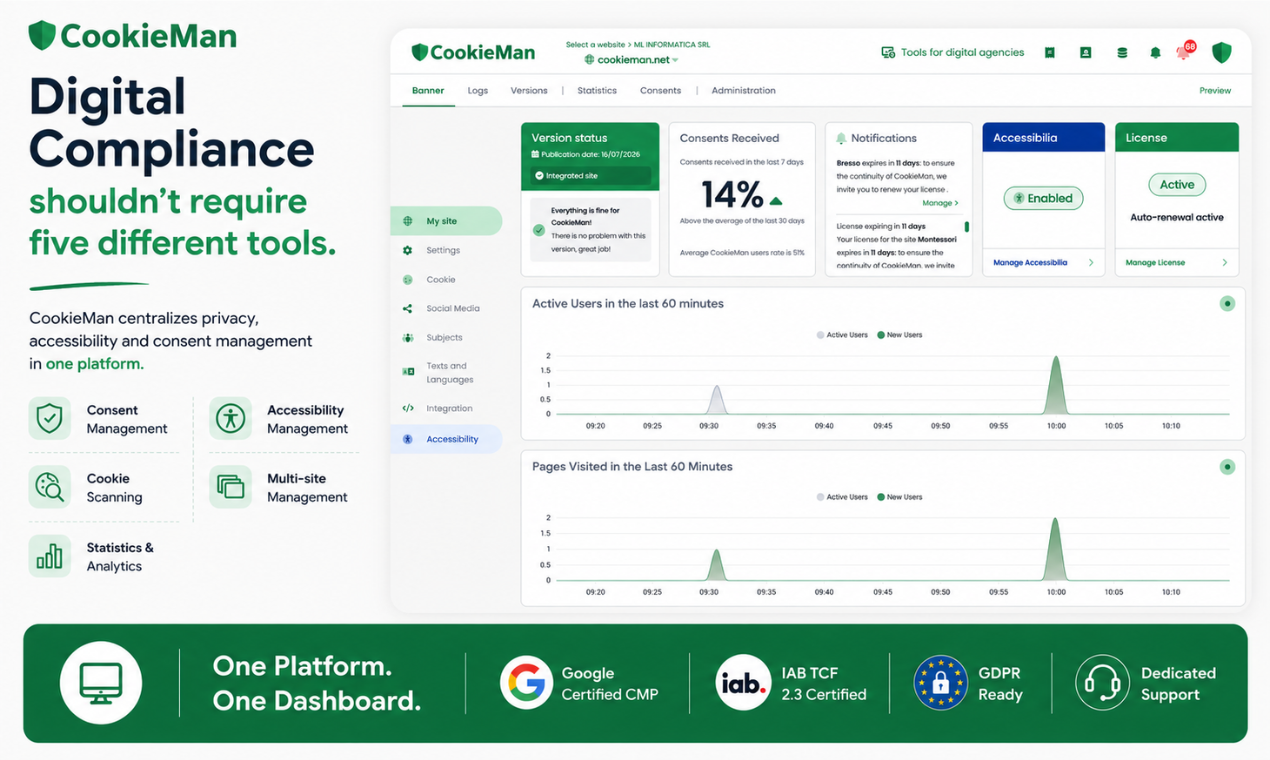Screen dimensions: 1270x760
Task: Click the Notifications card scrollbar thumb
Action: click(966, 227)
